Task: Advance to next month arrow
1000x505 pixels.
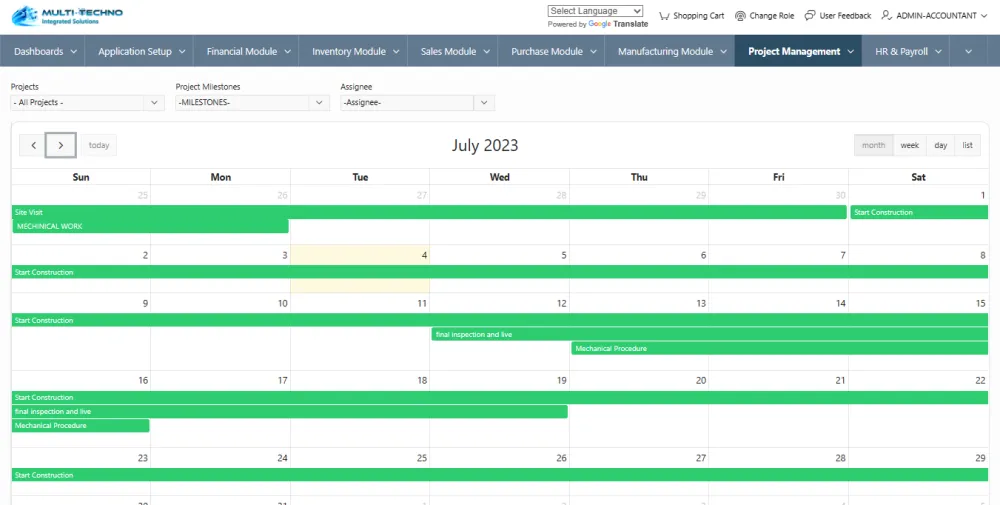Action: 61,145
